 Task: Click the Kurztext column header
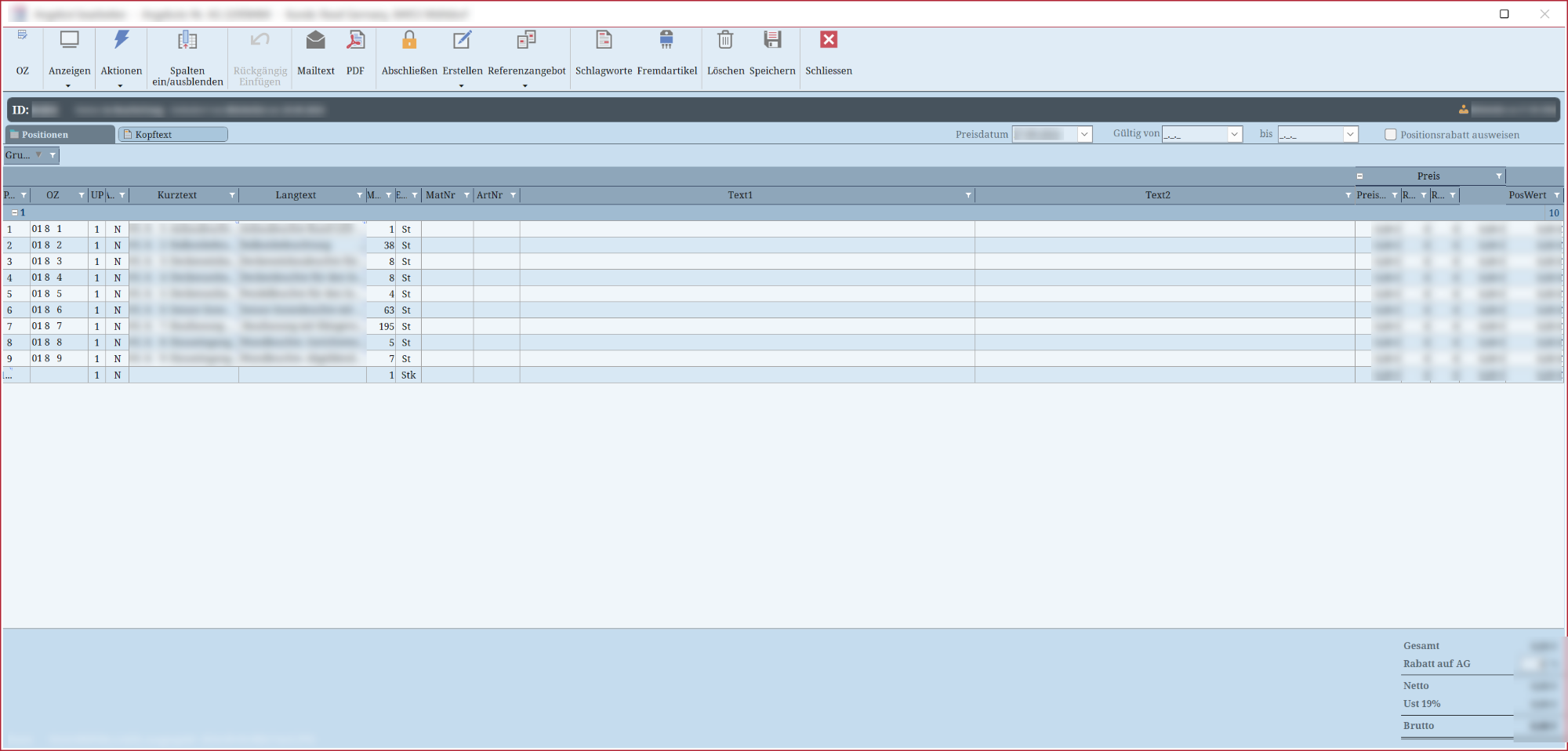[x=177, y=195]
